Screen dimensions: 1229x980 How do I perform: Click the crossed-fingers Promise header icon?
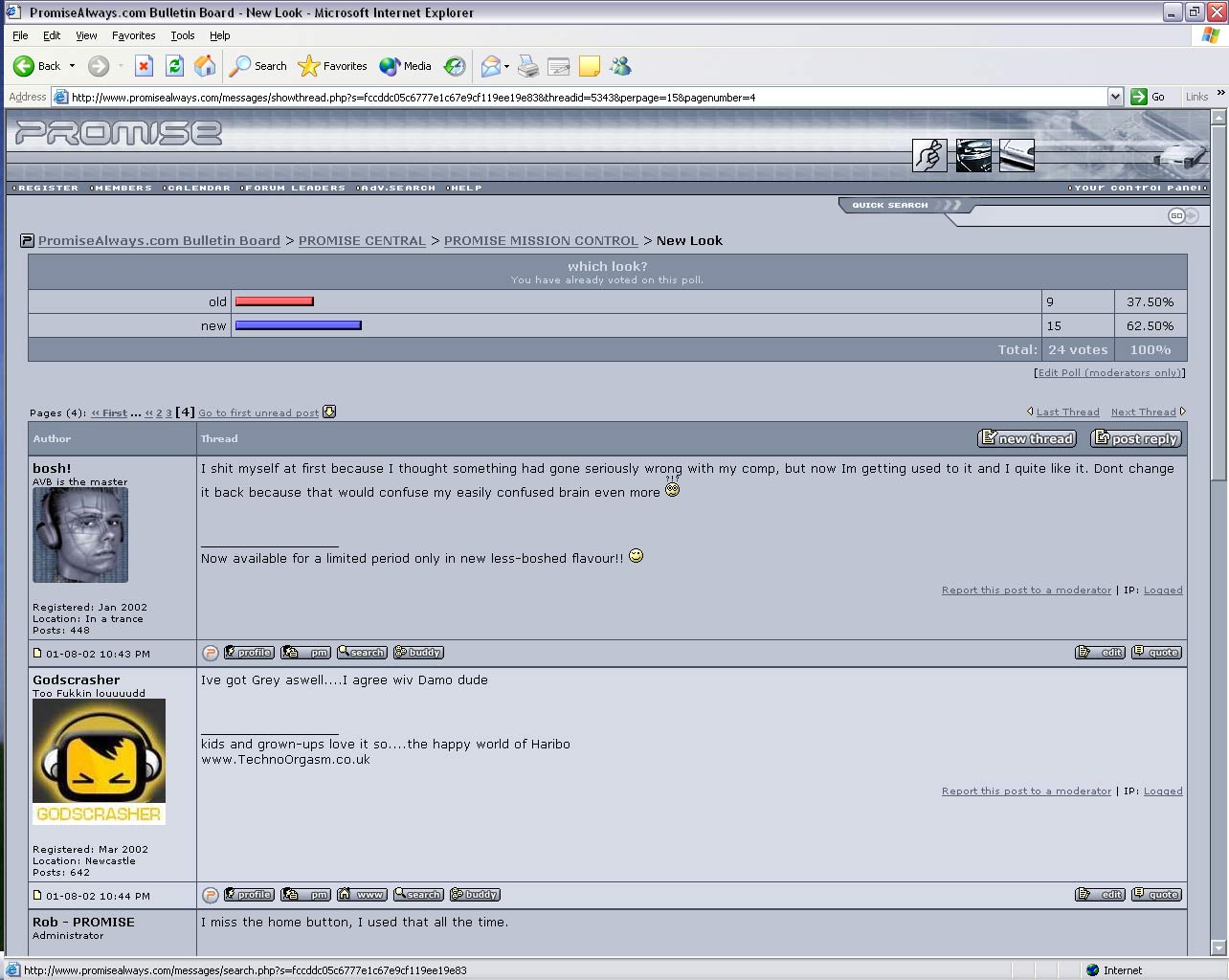point(929,155)
